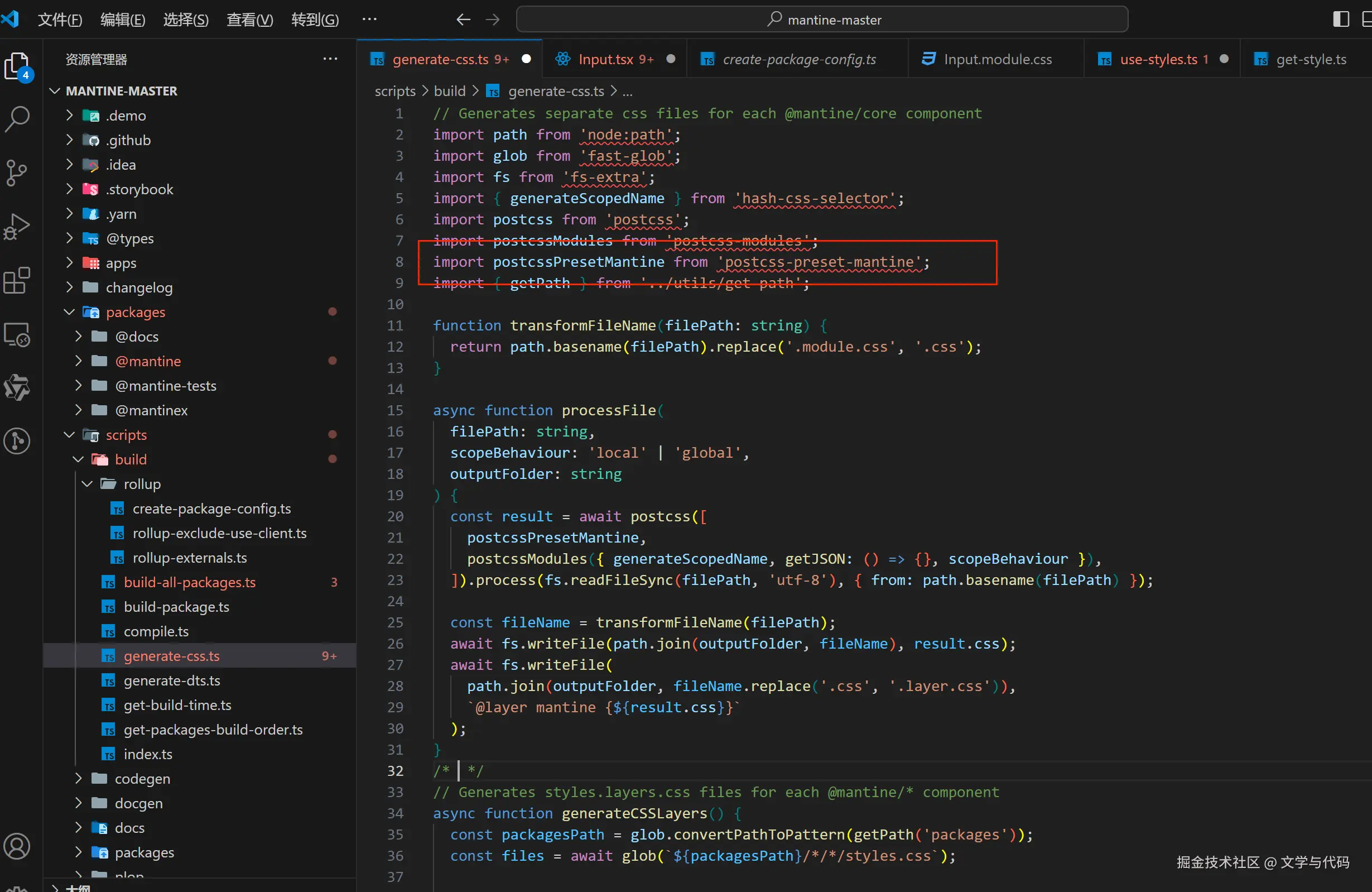
Task: Click the build breadcrumb segment
Action: tap(449, 91)
